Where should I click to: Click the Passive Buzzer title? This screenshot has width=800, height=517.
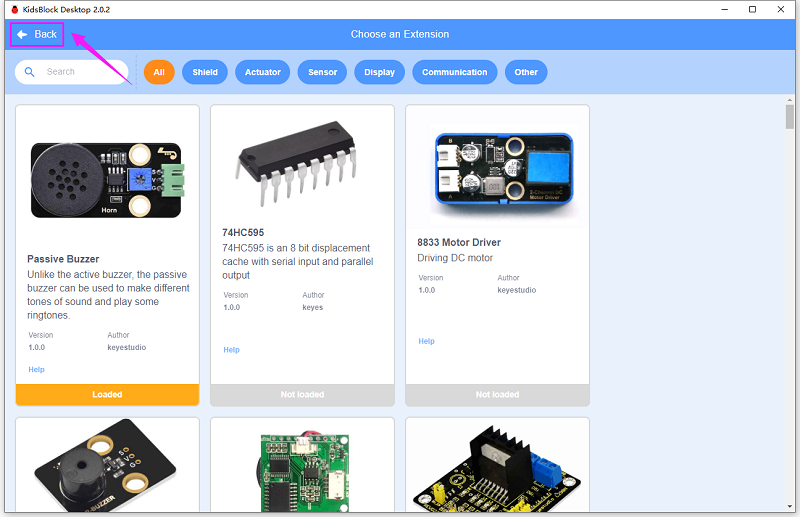pos(63,259)
